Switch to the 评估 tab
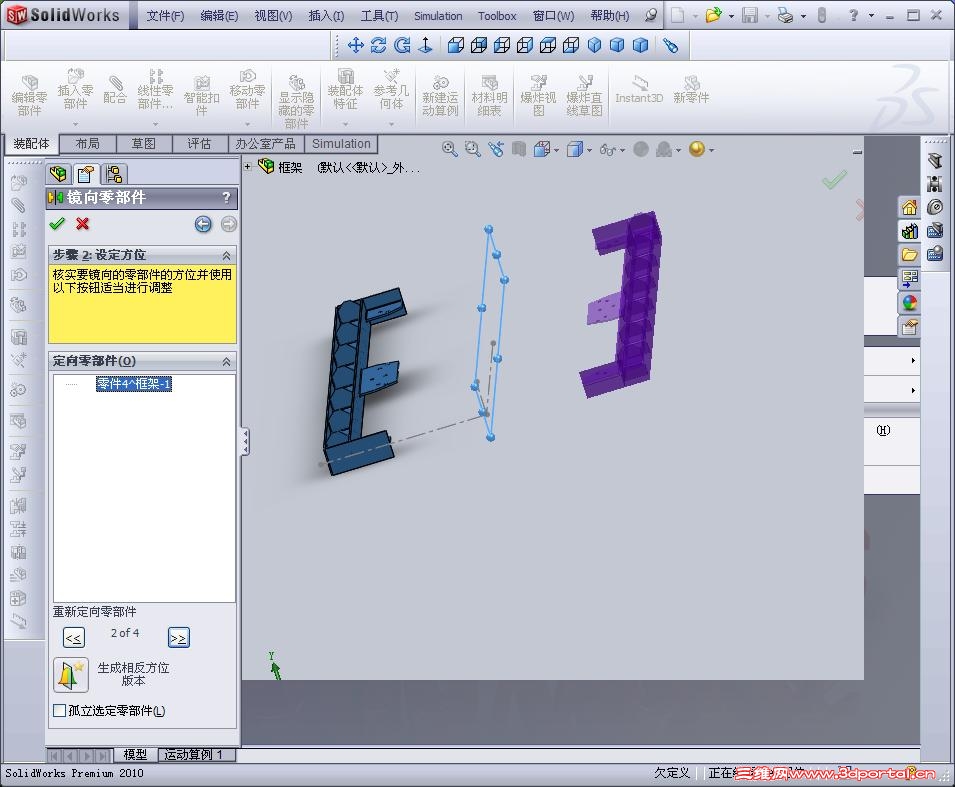955x787 pixels. (x=199, y=144)
